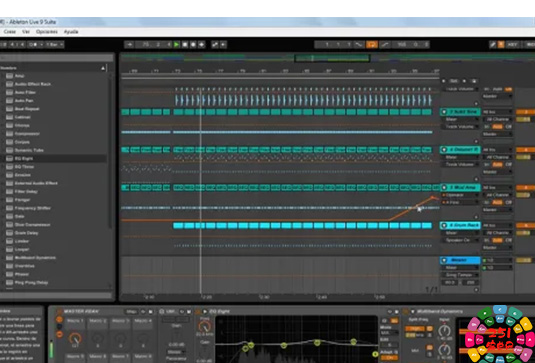Click the arrangement overview strip at top
The height and width of the screenshot is (363, 535).
click(x=328, y=58)
